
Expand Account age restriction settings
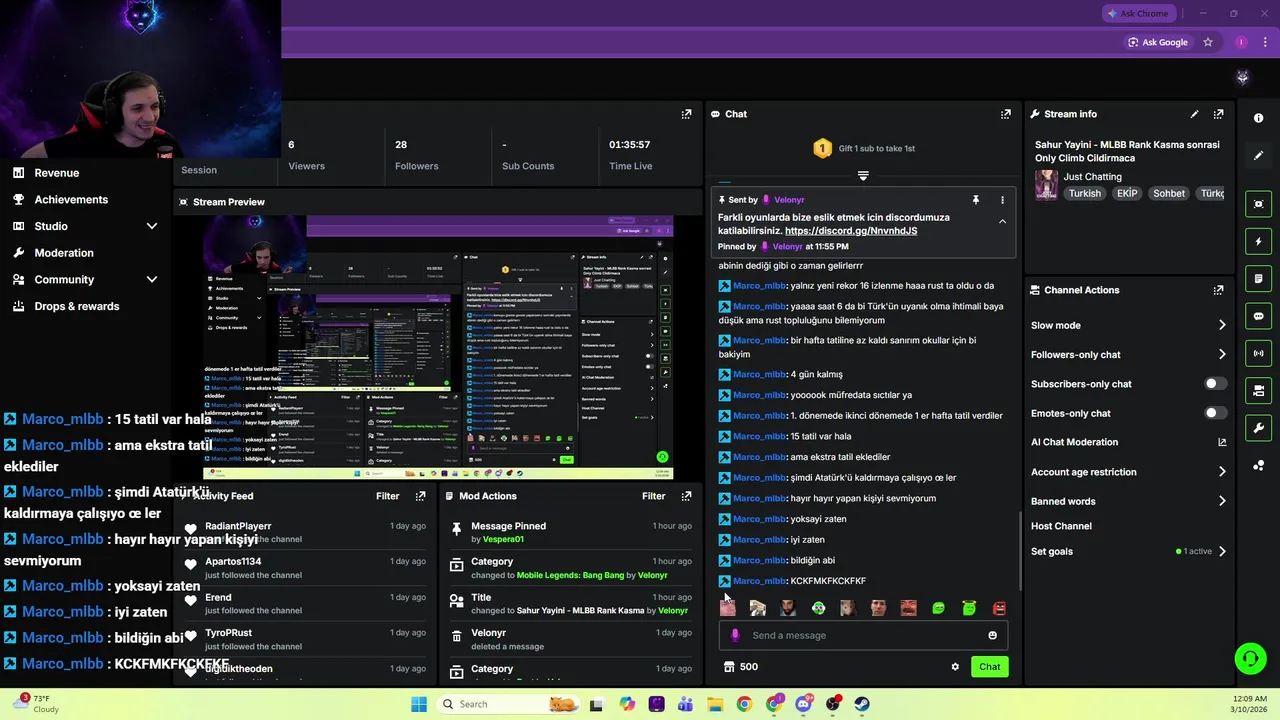pyautogui.click(x=1221, y=472)
